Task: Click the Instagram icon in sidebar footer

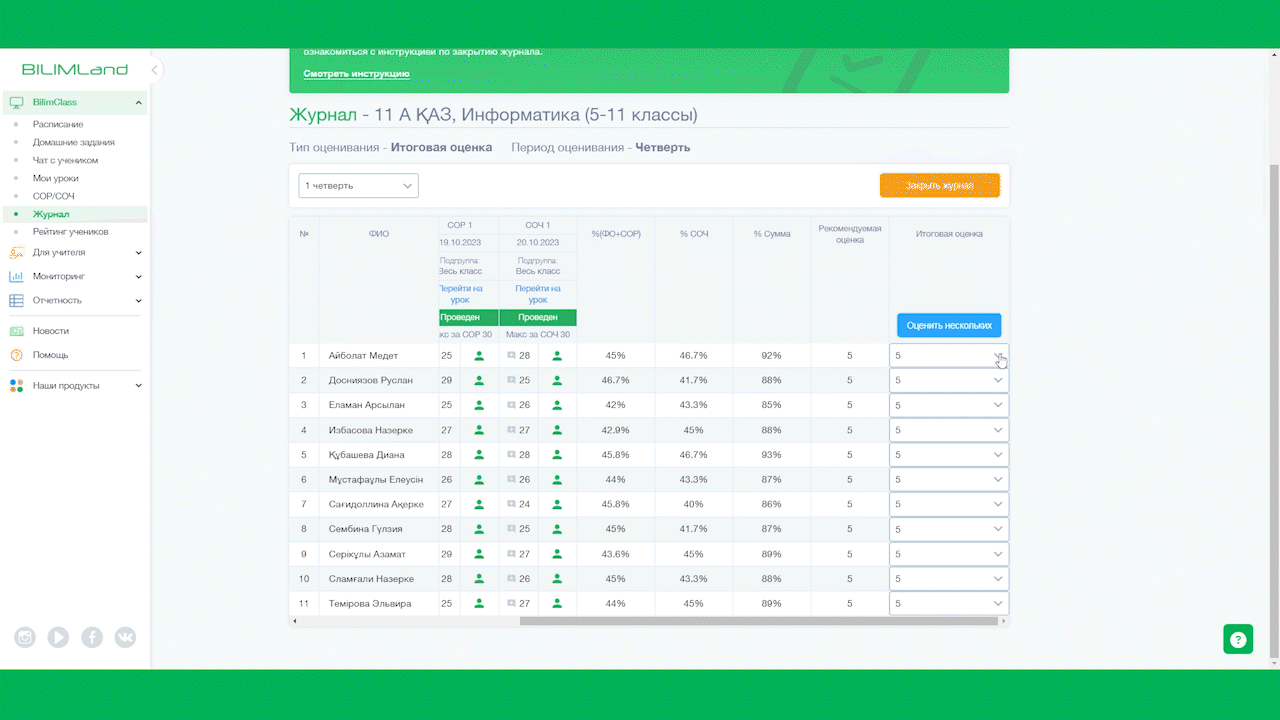Action: tap(25, 637)
